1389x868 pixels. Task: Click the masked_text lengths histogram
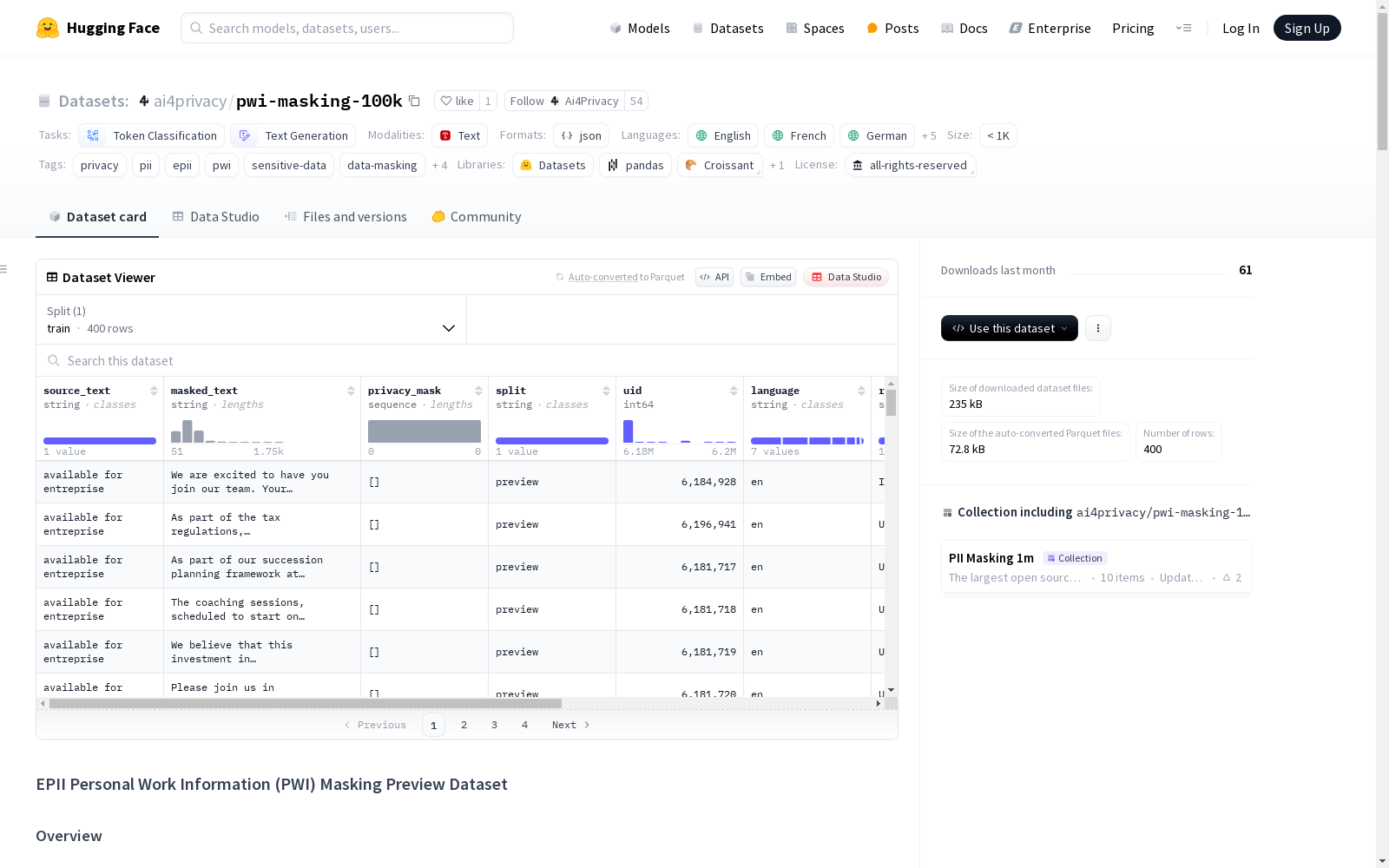pos(227,431)
